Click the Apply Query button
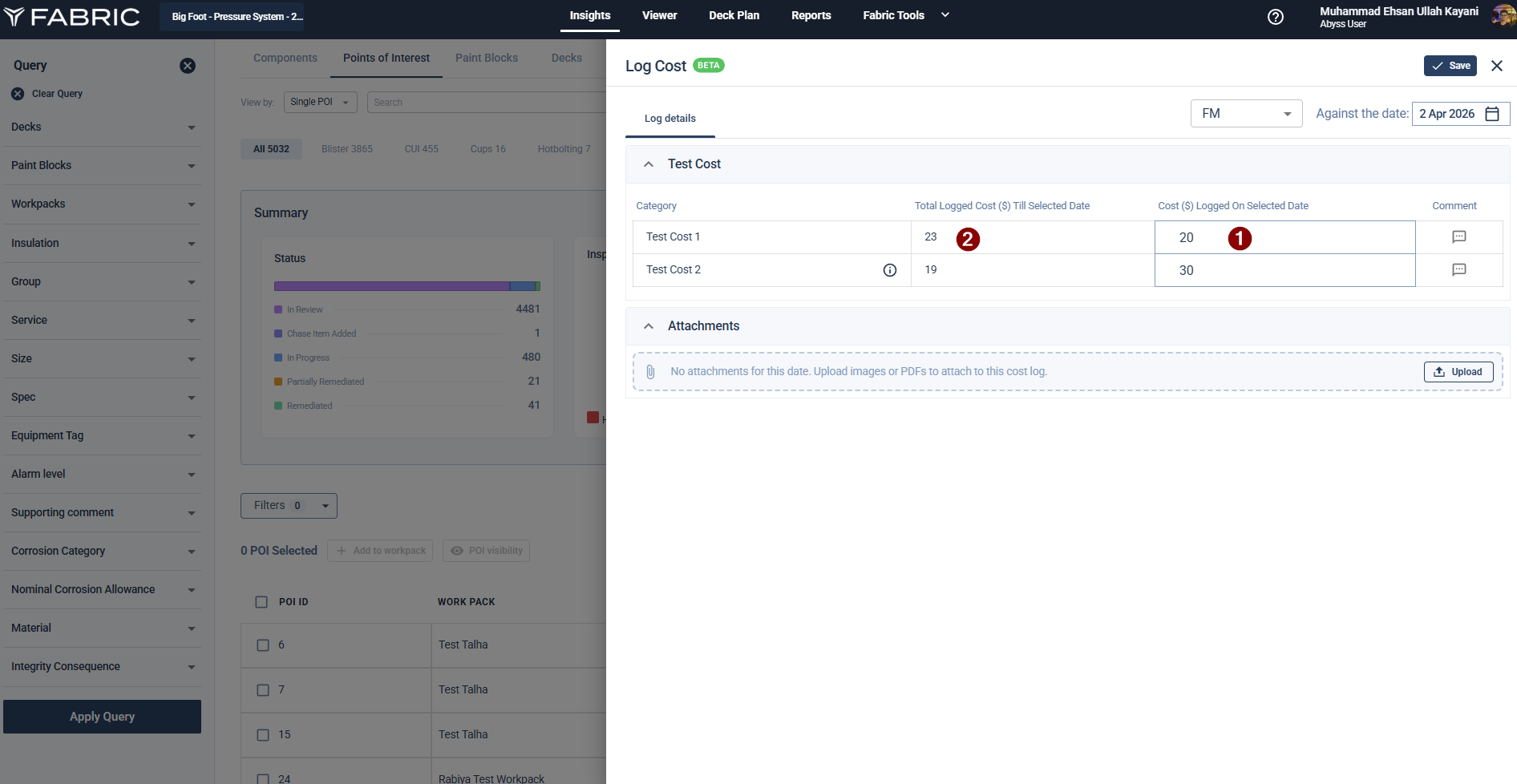The height and width of the screenshot is (784, 1517). (x=102, y=717)
